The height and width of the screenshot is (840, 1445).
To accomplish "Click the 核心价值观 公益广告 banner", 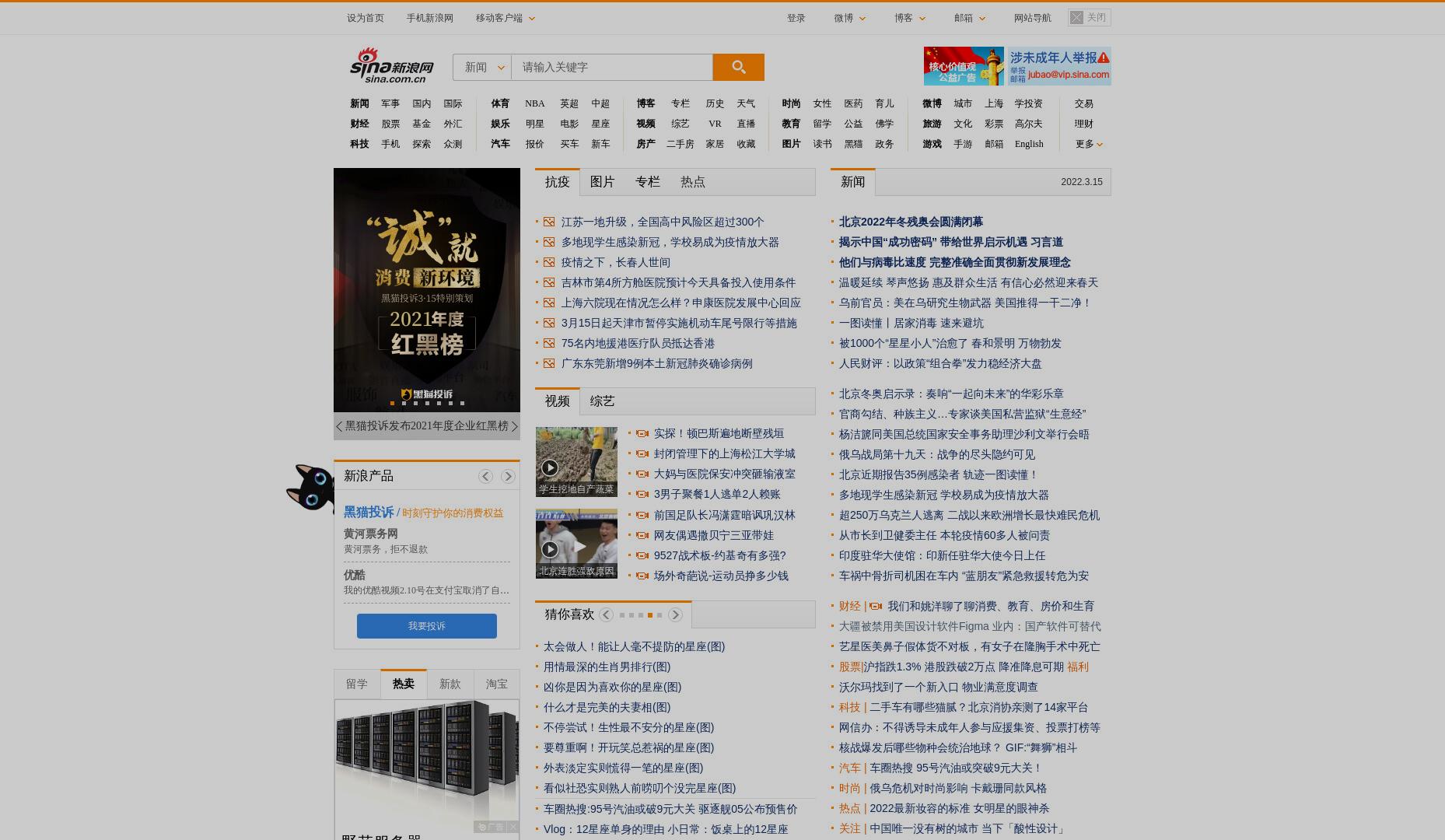I will [965, 66].
